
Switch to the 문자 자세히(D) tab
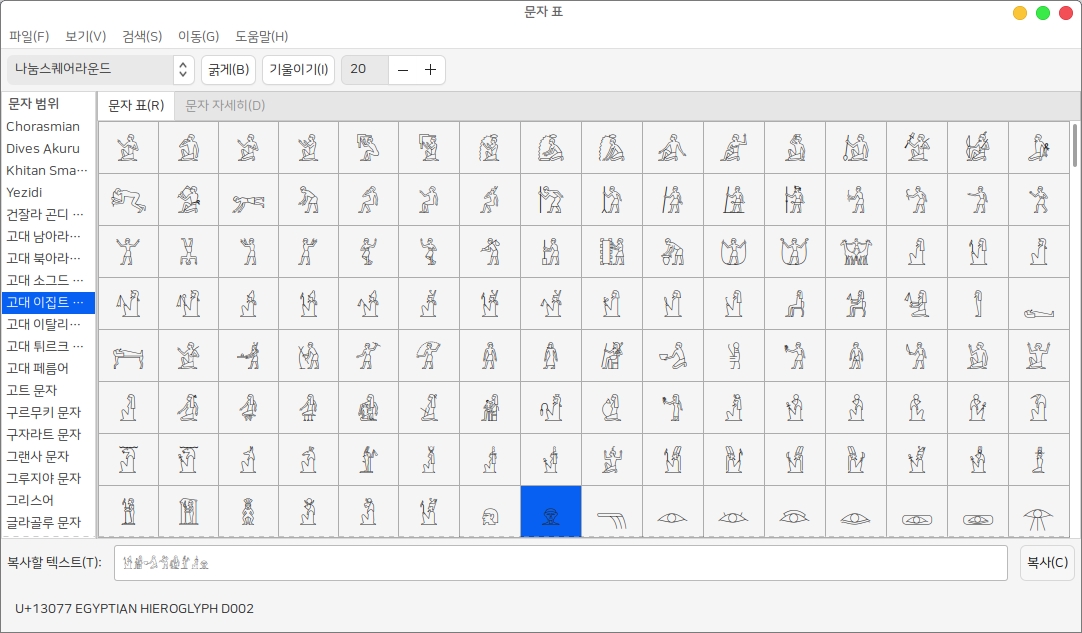pos(225,105)
